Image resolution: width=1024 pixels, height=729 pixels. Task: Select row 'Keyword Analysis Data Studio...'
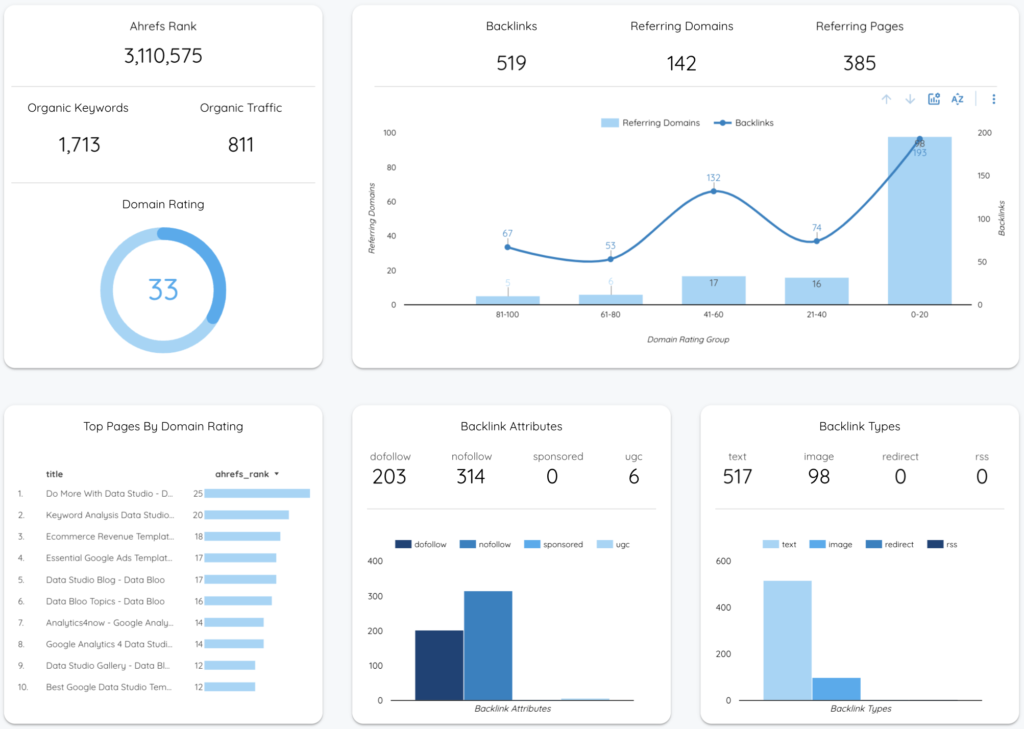163,515
